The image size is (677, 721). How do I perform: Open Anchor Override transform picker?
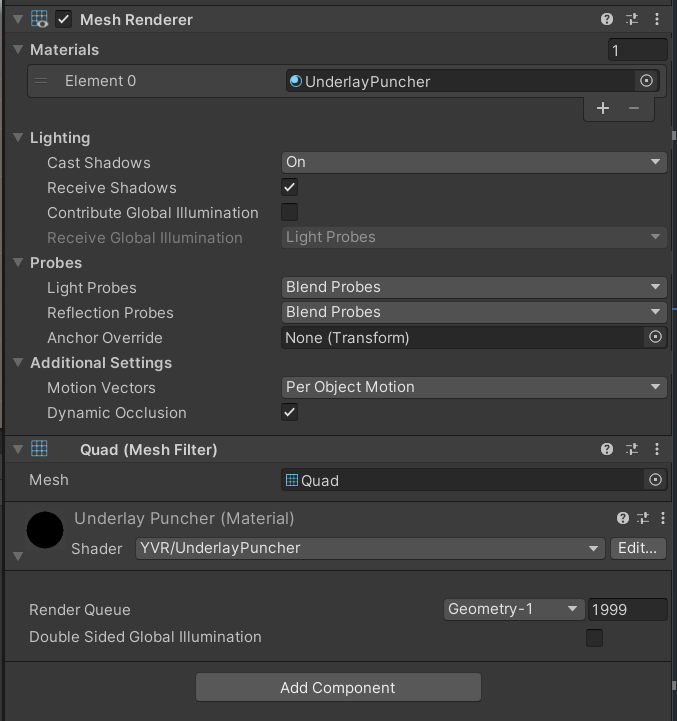(x=655, y=338)
